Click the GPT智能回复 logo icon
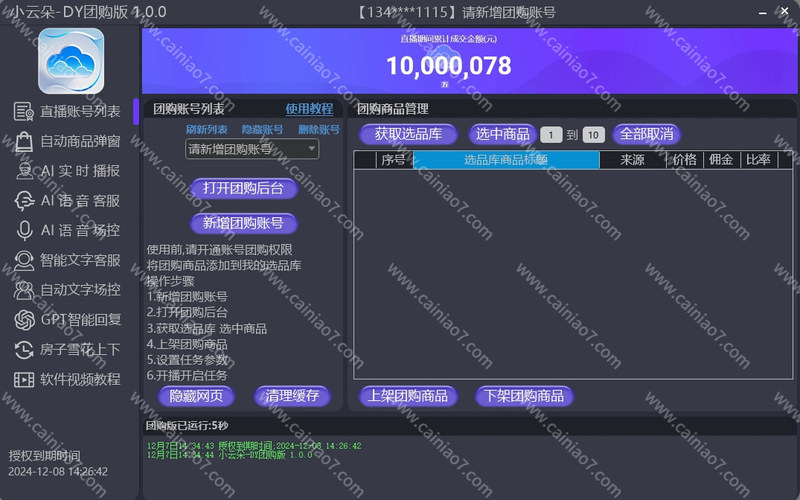This screenshot has width=800, height=500. [x=24, y=320]
